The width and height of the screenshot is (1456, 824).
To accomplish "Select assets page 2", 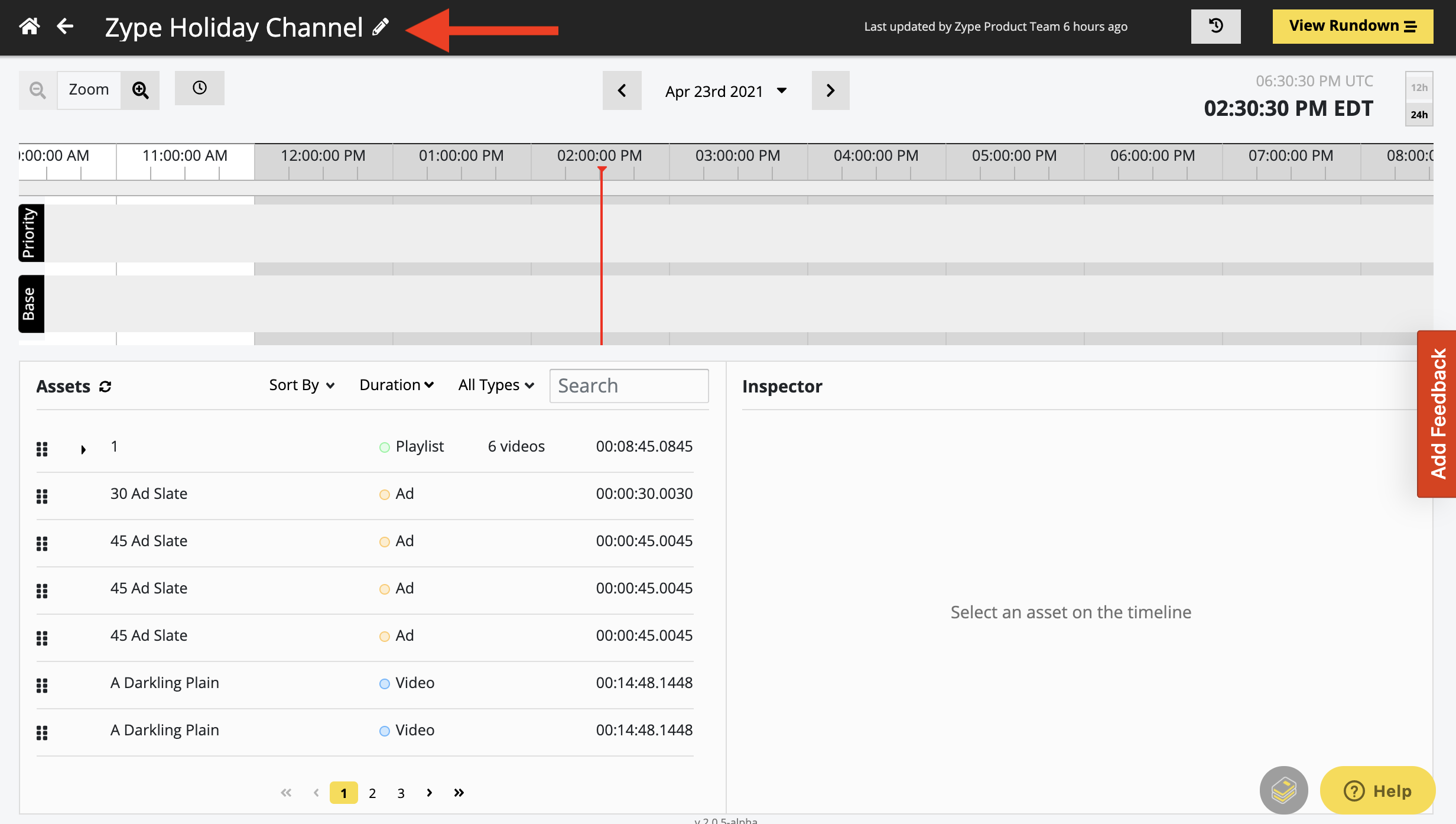I will (x=372, y=793).
